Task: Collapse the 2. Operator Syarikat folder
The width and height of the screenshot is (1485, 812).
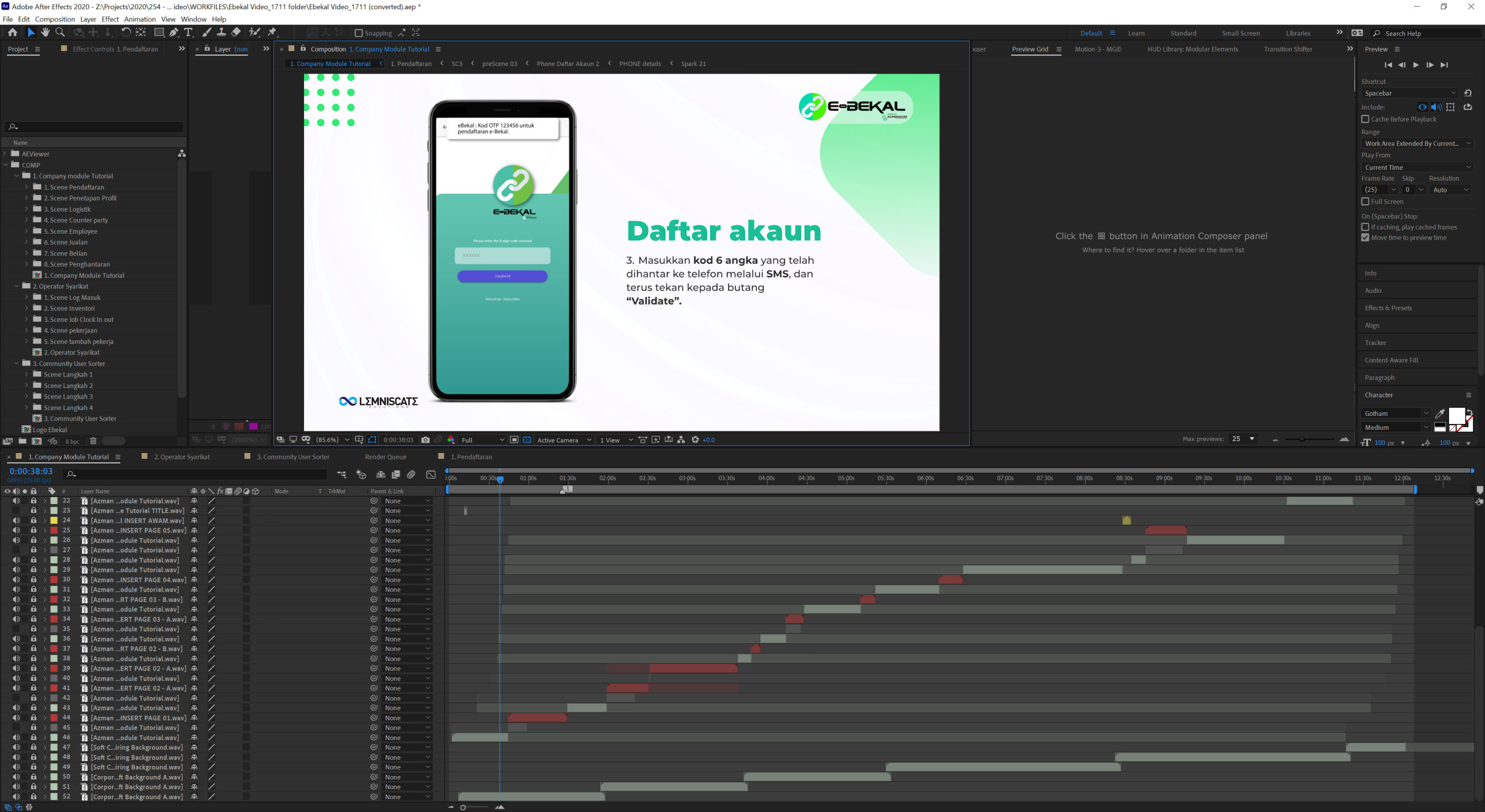Action: click(16, 287)
